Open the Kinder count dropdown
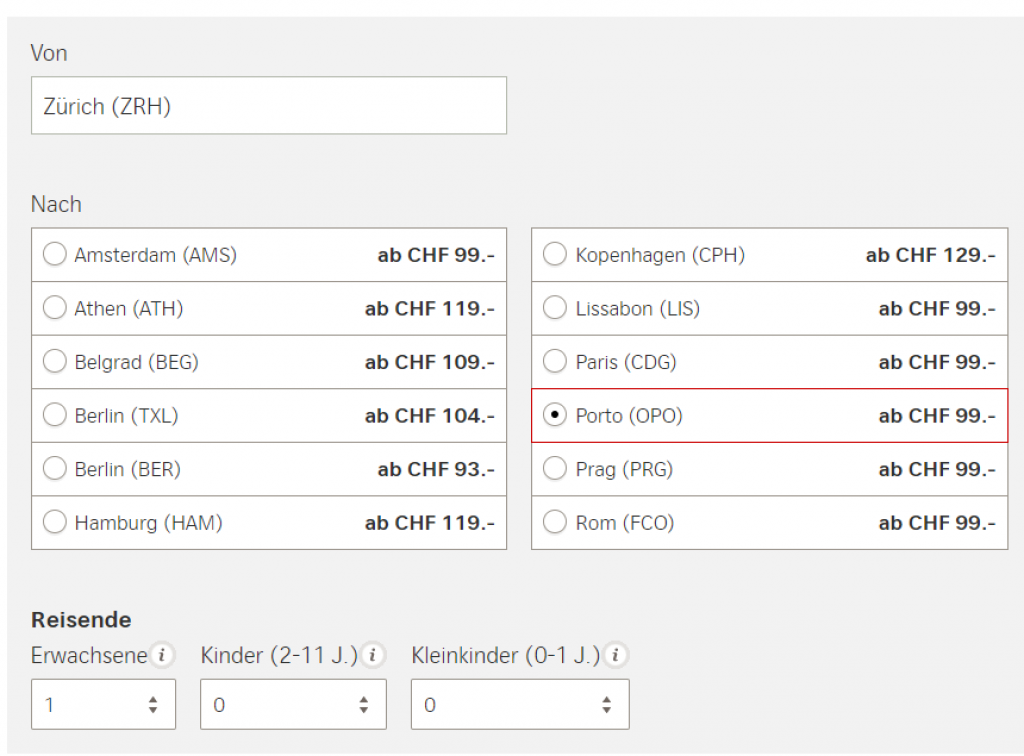The width and height of the screenshot is (1024, 756). 293,705
